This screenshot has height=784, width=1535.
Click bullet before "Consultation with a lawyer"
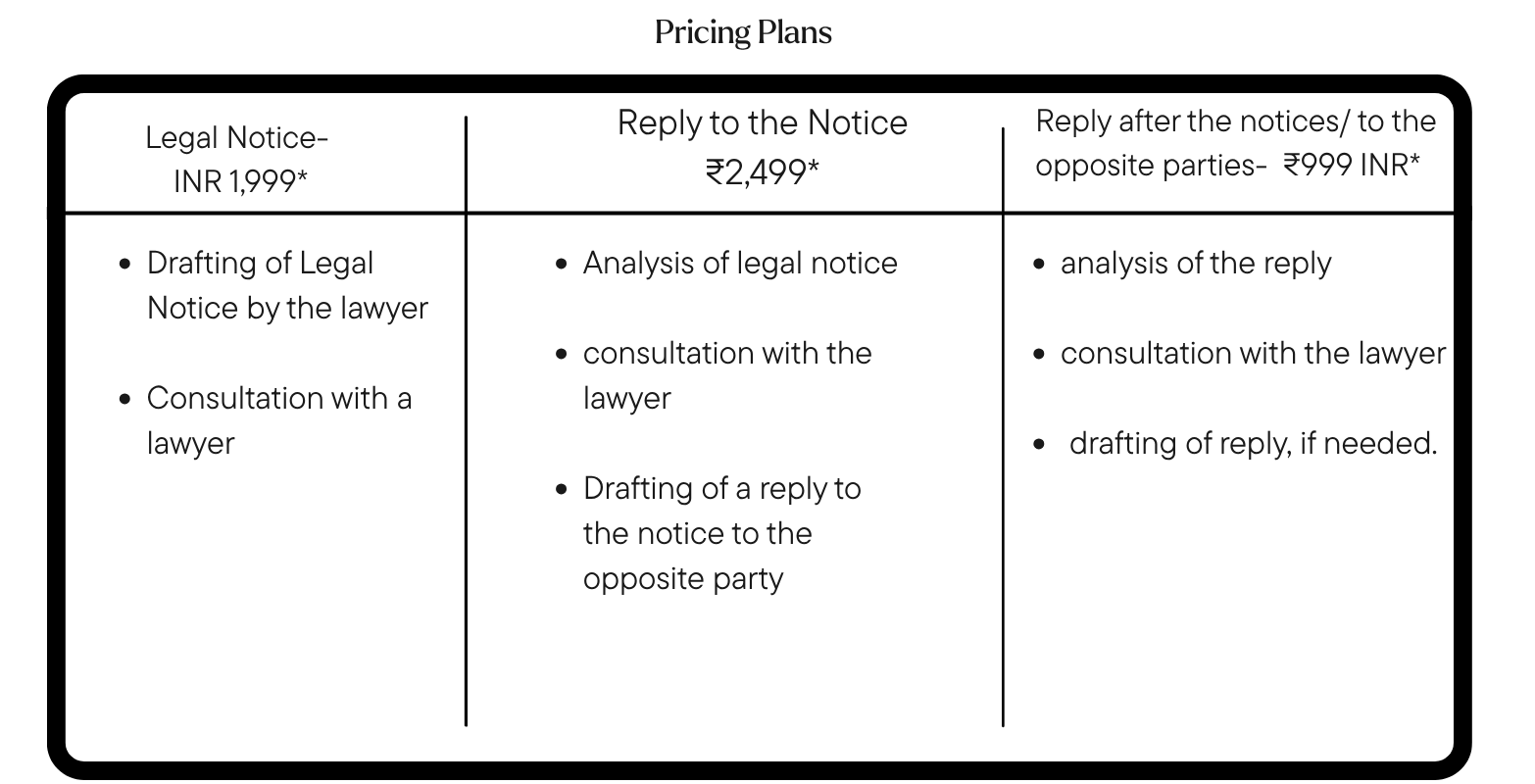click(x=124, y=400)
